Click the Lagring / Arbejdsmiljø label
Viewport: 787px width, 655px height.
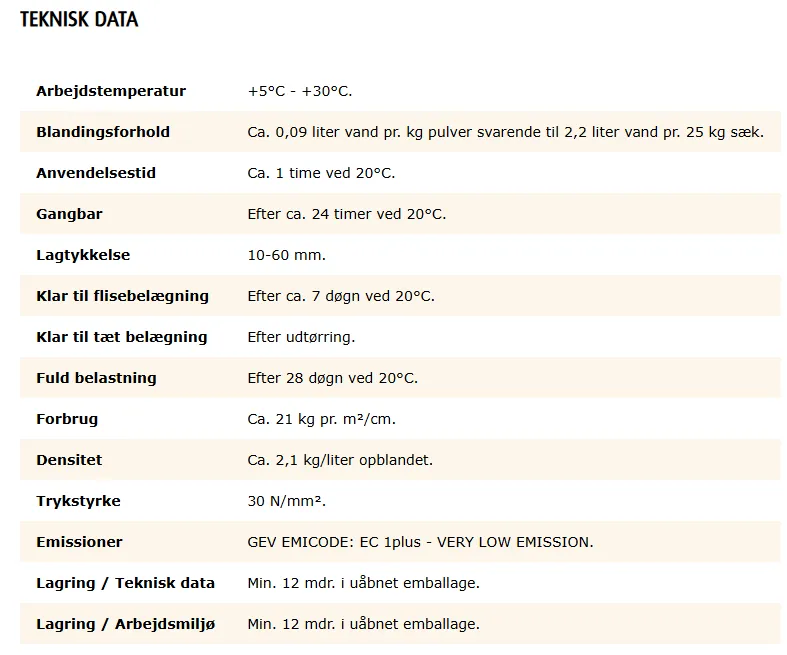pos(125,624)
